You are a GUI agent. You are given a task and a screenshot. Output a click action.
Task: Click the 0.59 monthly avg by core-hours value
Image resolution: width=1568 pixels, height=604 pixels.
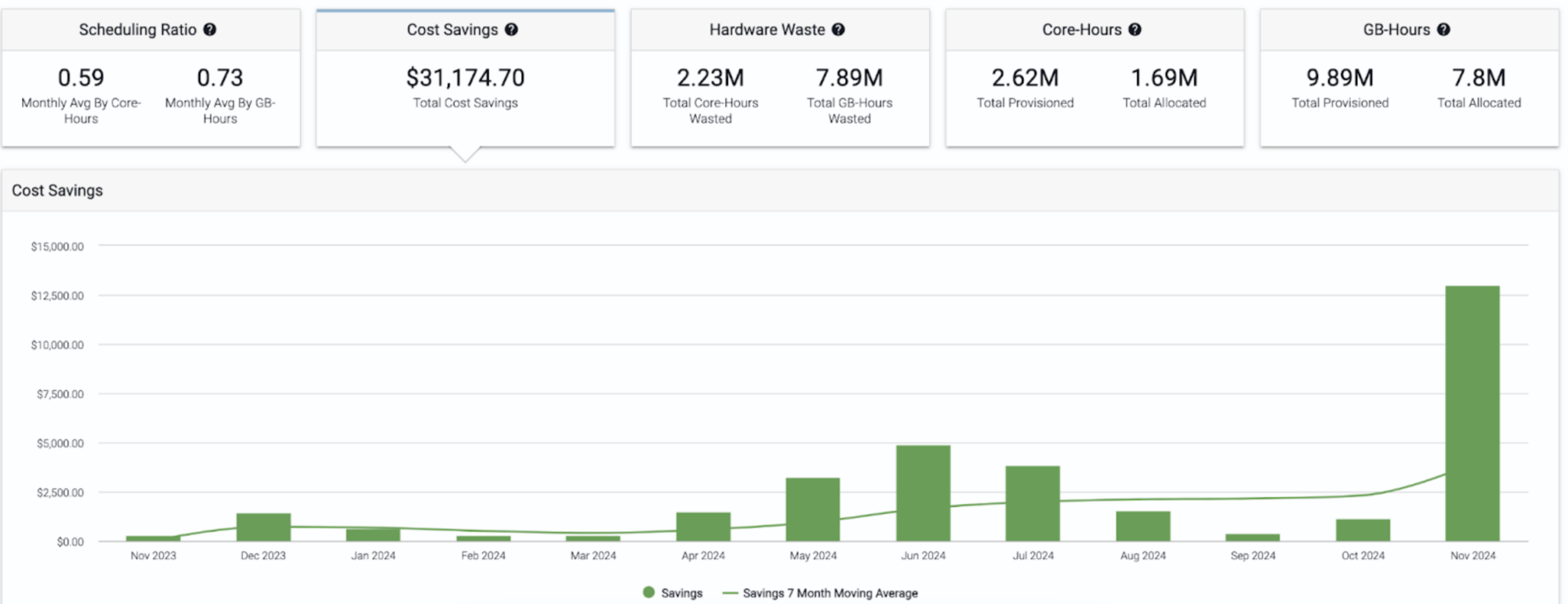[81, 78]
